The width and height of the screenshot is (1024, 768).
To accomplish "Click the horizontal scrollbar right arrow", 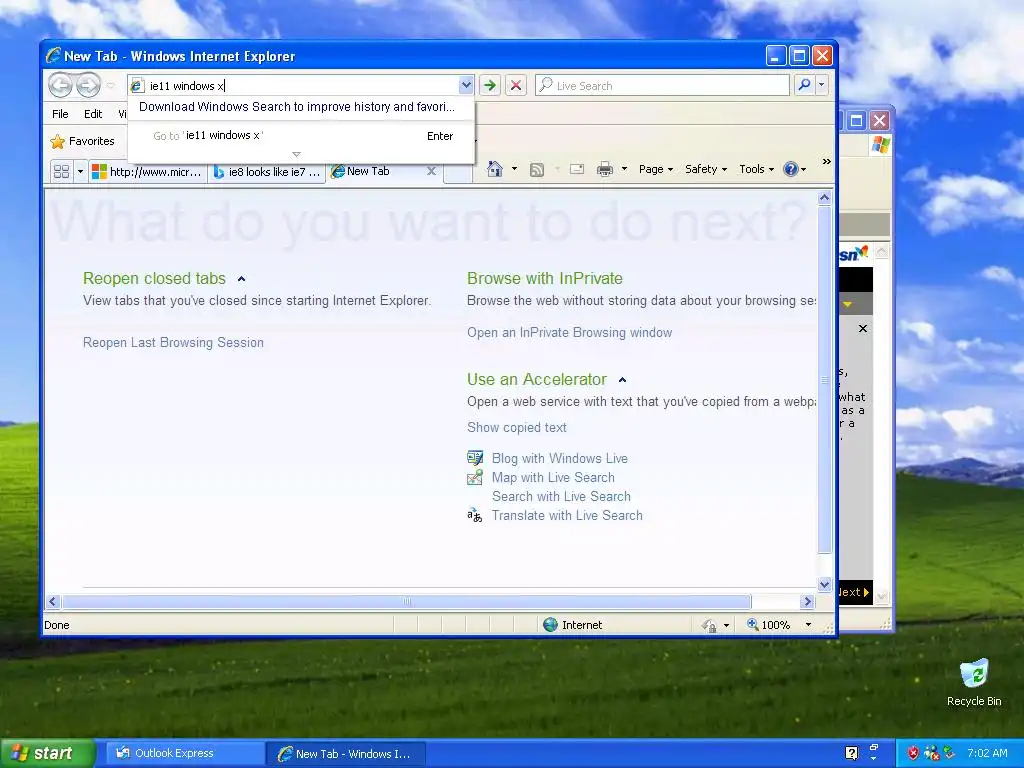I will pyautogui.click(x=807, y=601).
